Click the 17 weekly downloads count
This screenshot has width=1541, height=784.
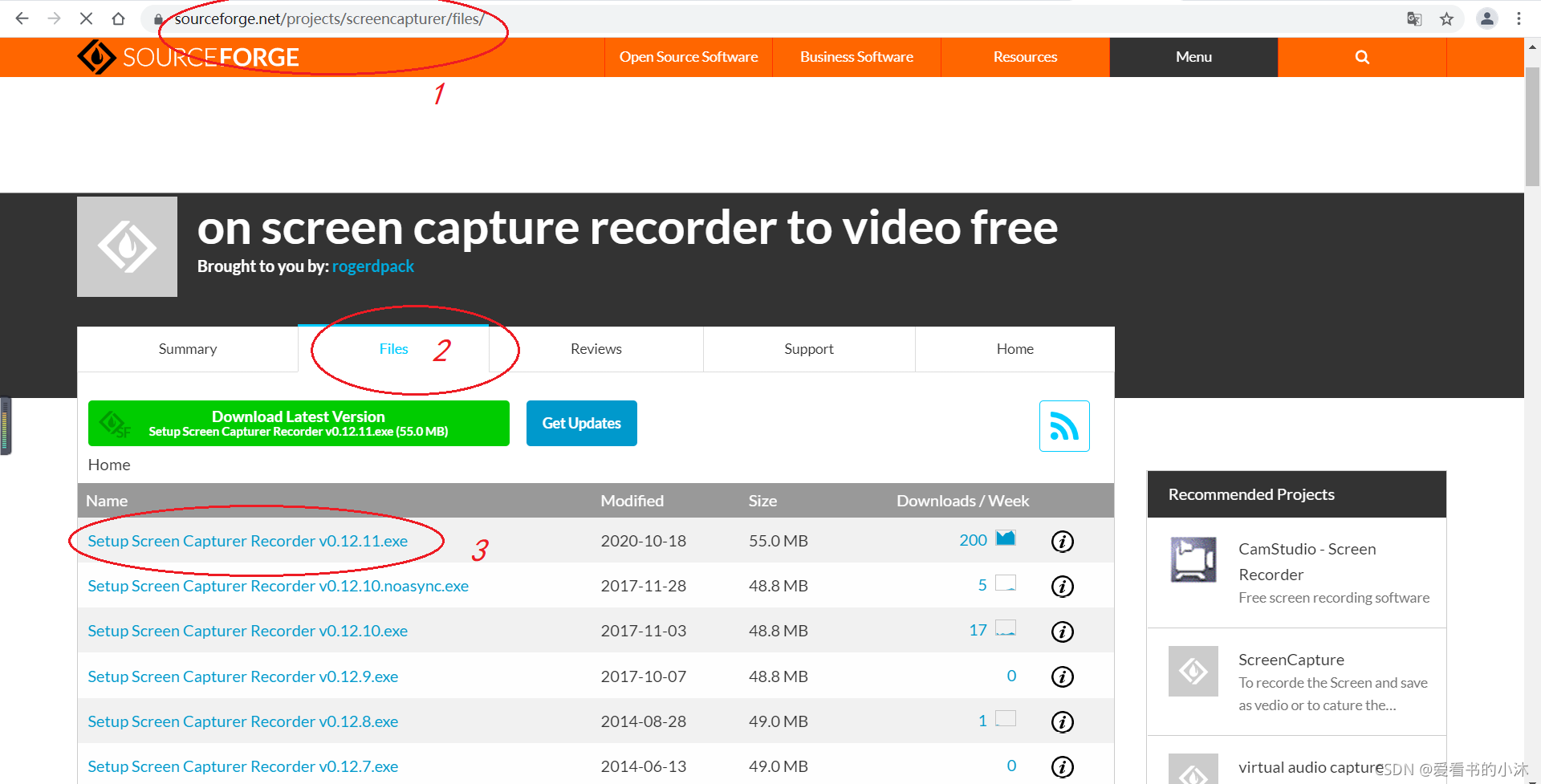click(978, 630)
